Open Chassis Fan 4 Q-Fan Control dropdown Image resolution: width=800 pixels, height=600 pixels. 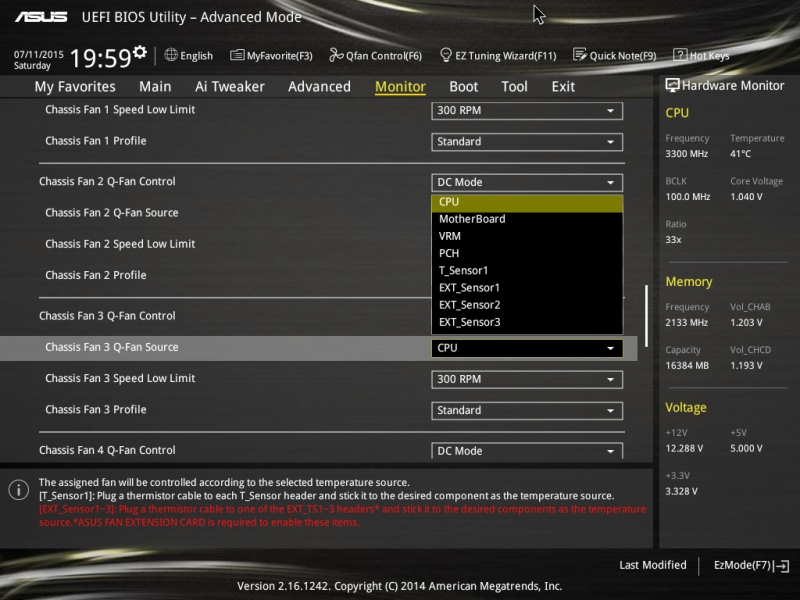527,451
